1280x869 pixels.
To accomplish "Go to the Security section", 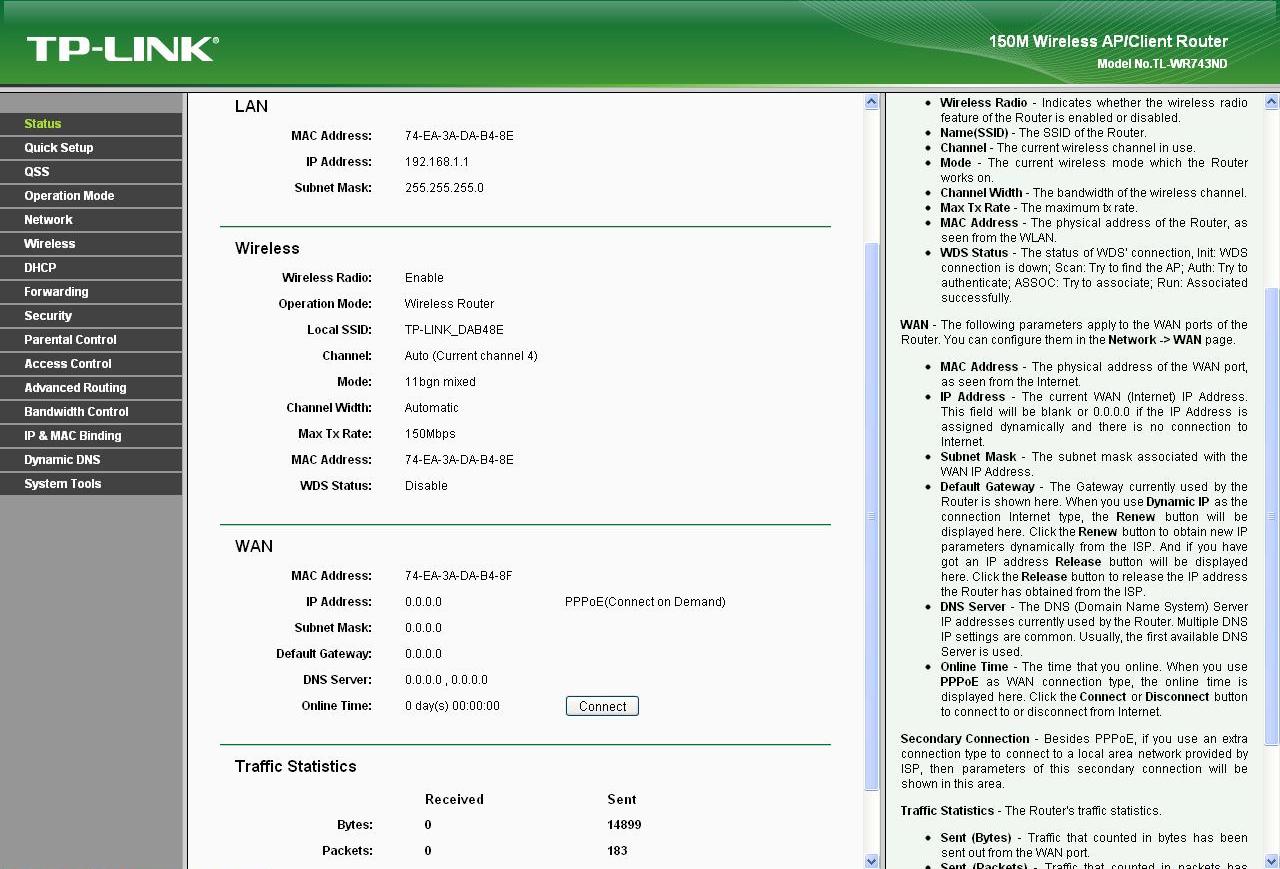I will tap(91, 316).
